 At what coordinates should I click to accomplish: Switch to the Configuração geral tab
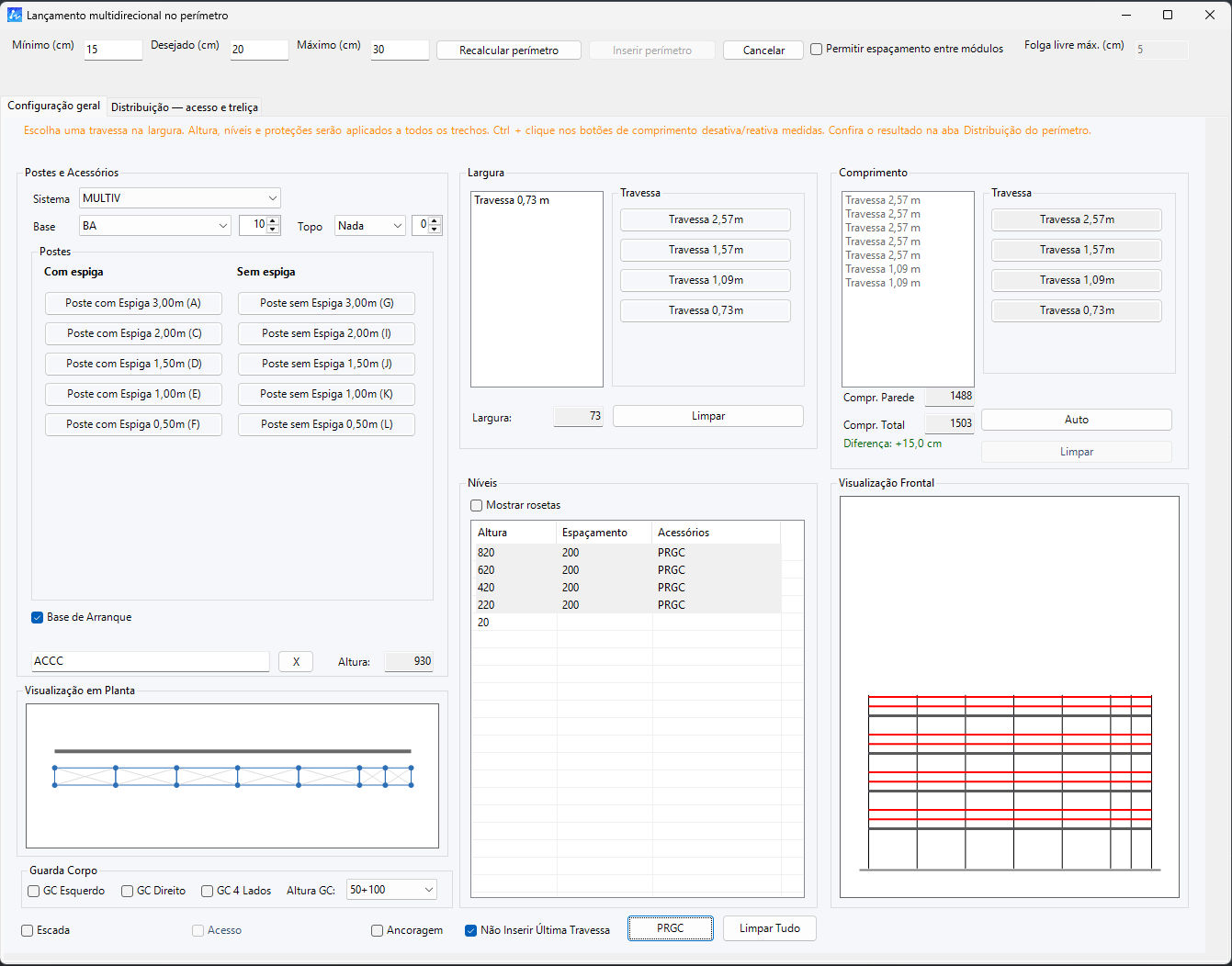coord(54,107)
